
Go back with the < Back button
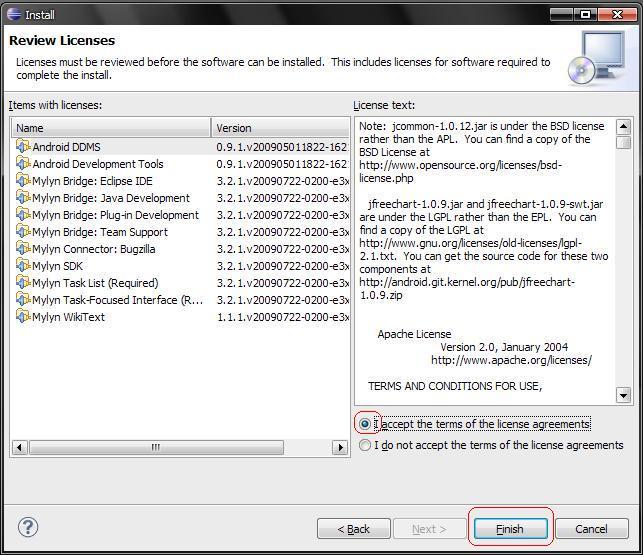[x=353, y=529]
